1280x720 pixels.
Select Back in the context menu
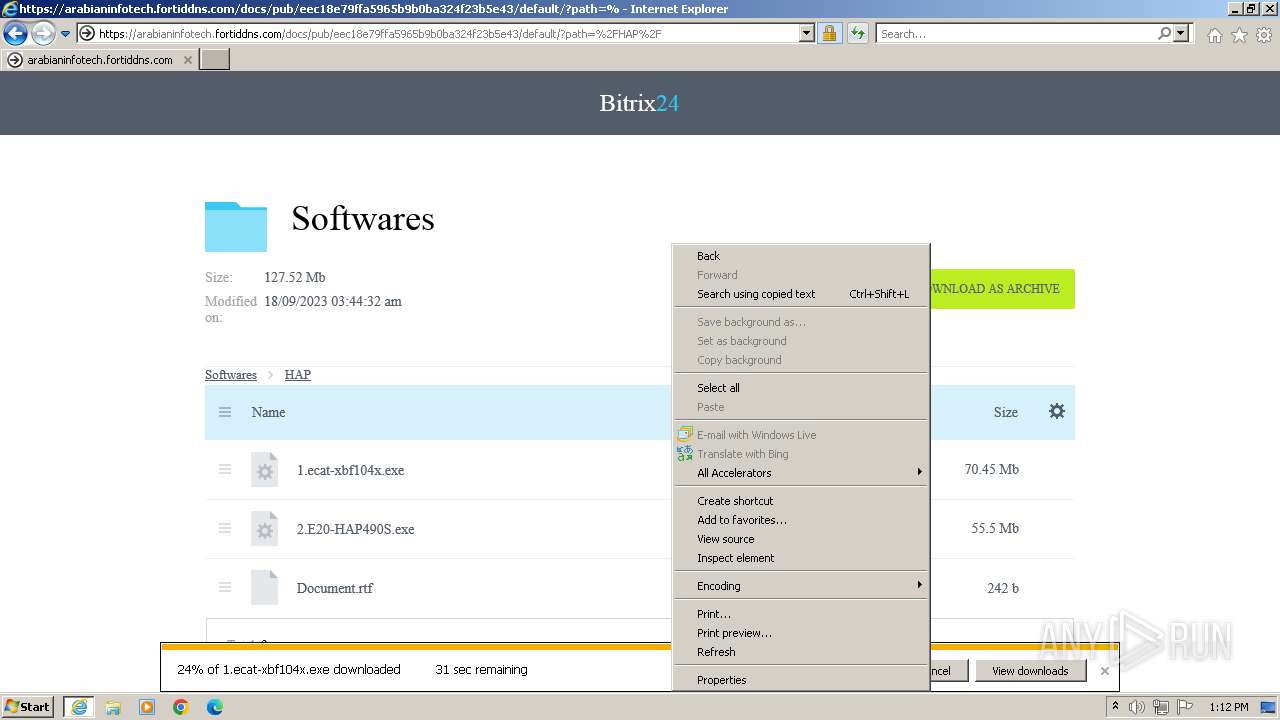[802, 256]
